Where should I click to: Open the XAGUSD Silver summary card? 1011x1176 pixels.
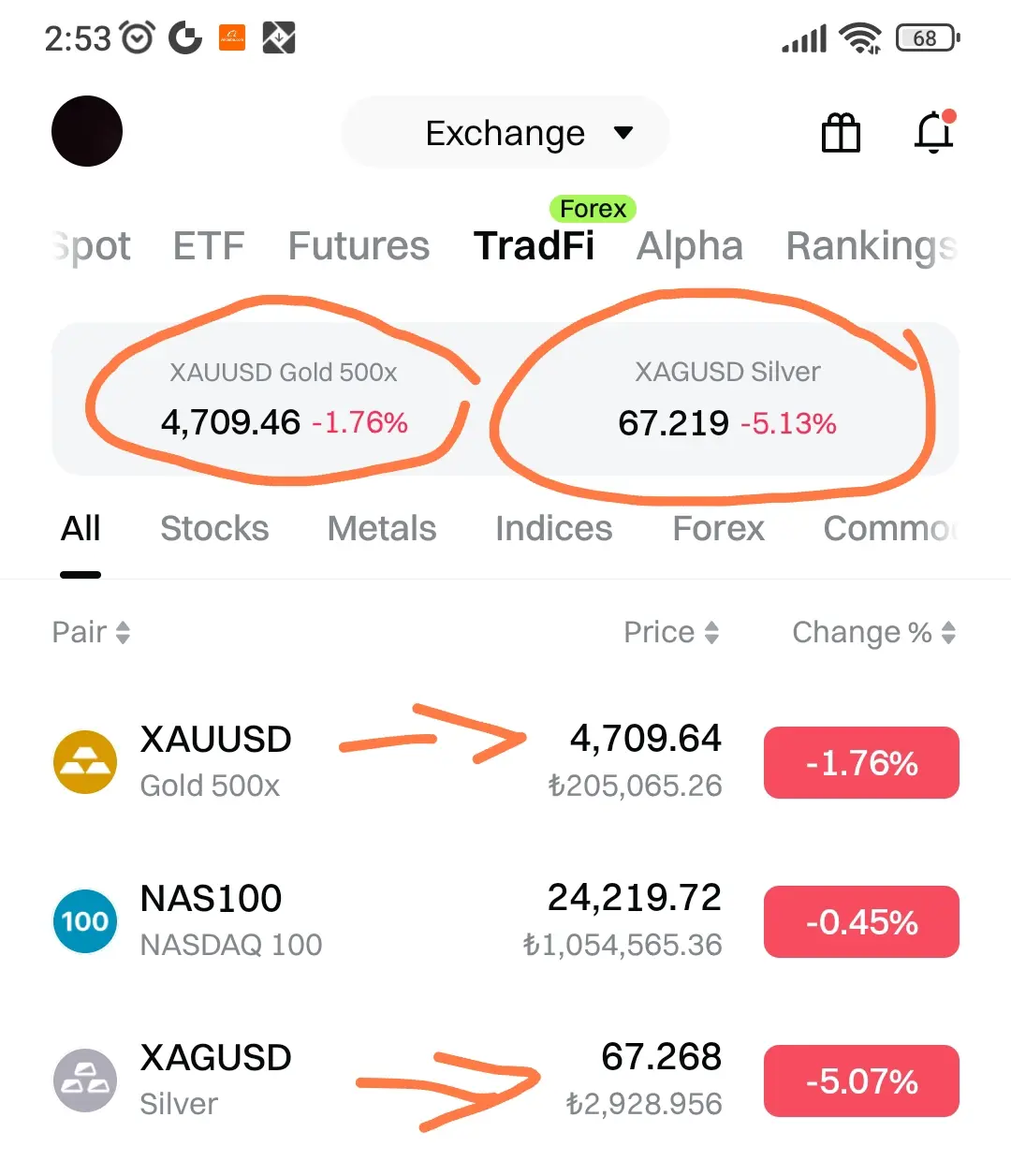coord(727,400)
